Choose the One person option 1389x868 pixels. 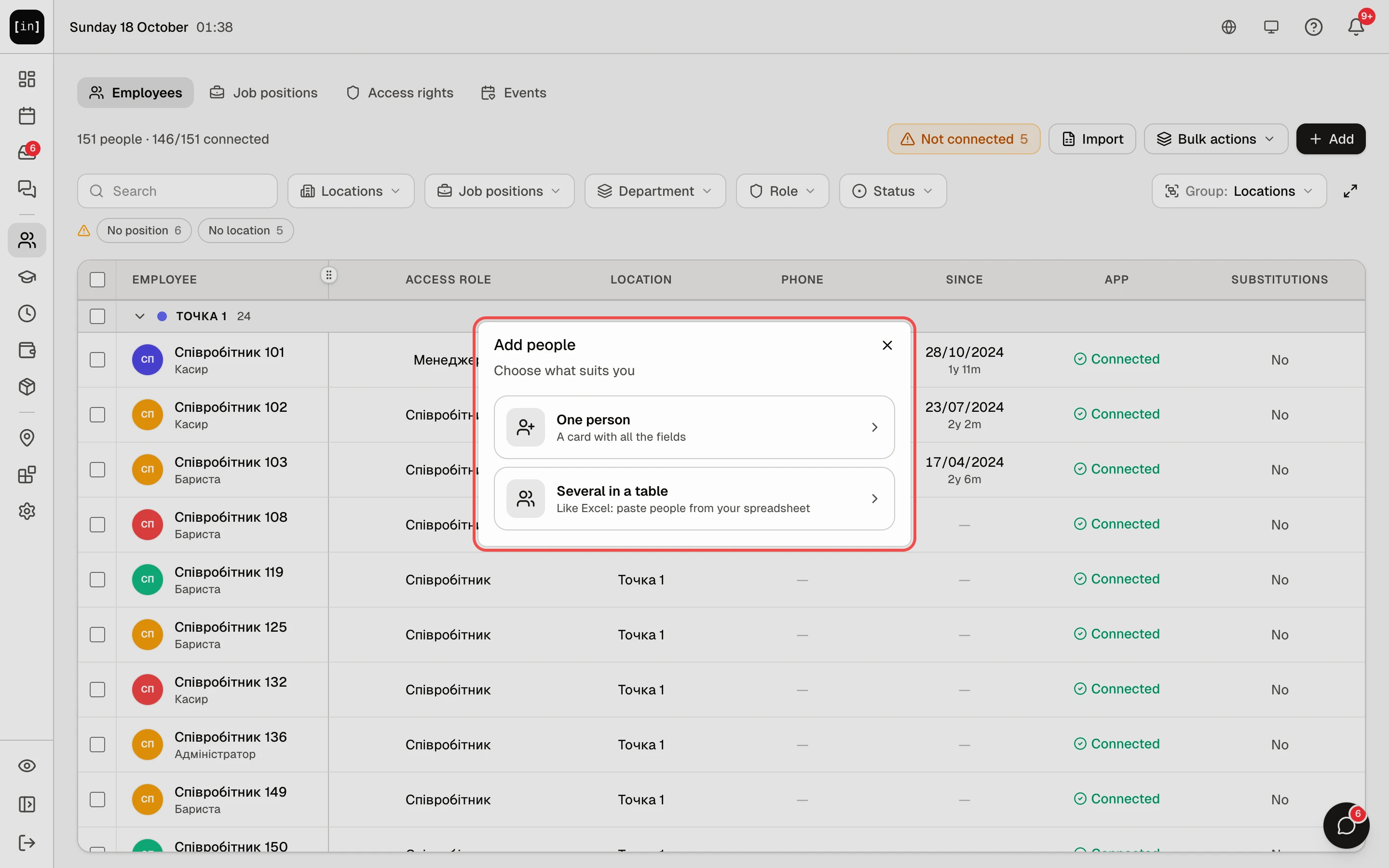click(x=694, y=427)
